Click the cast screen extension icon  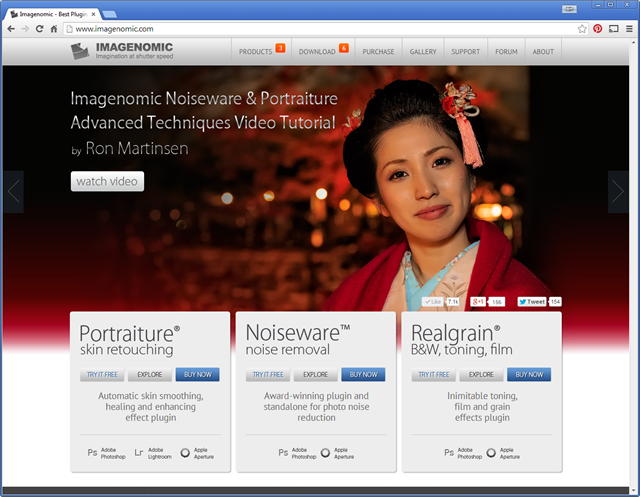[613, 29]
